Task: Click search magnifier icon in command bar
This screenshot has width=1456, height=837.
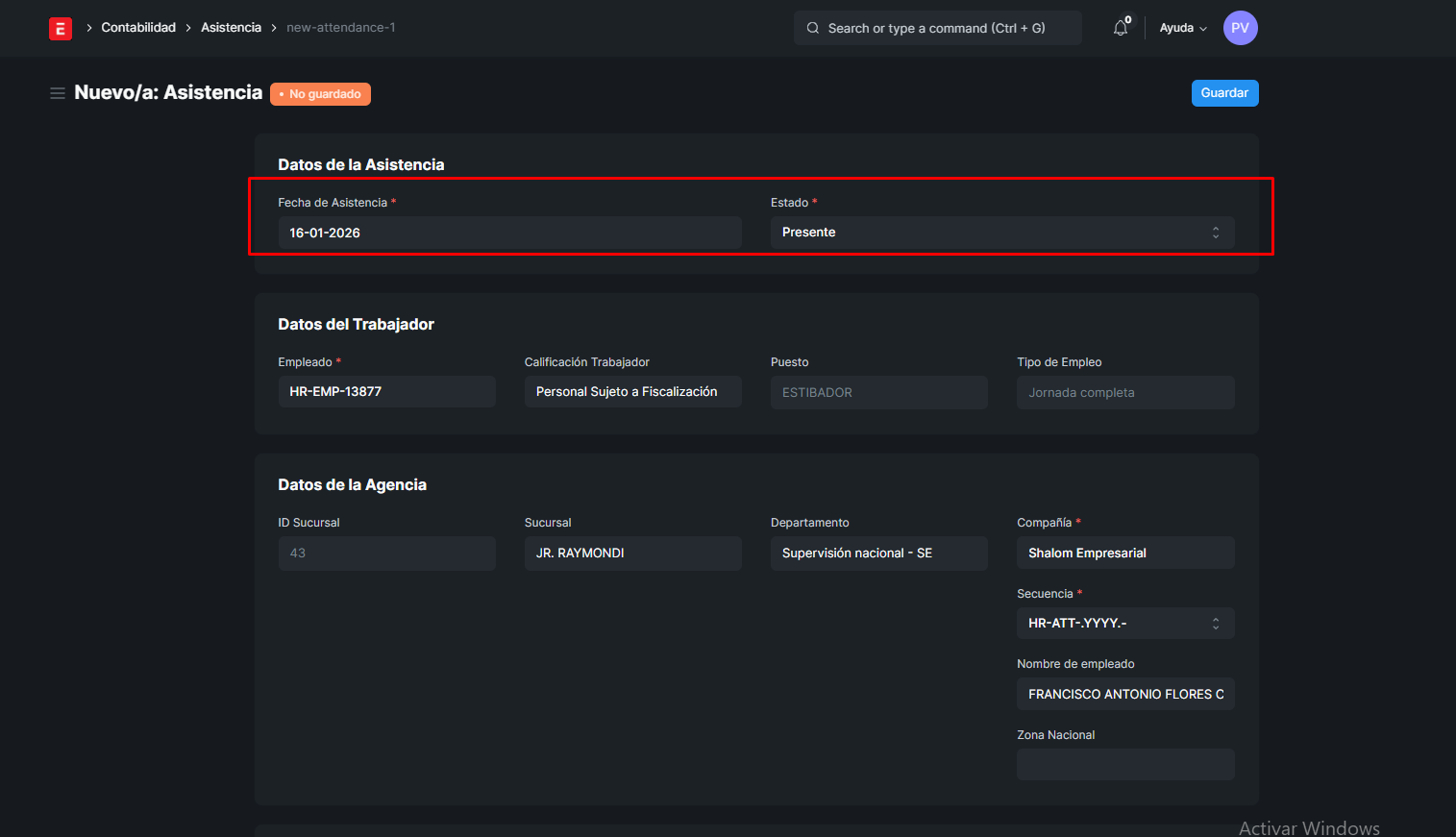Action: point(813,29)
